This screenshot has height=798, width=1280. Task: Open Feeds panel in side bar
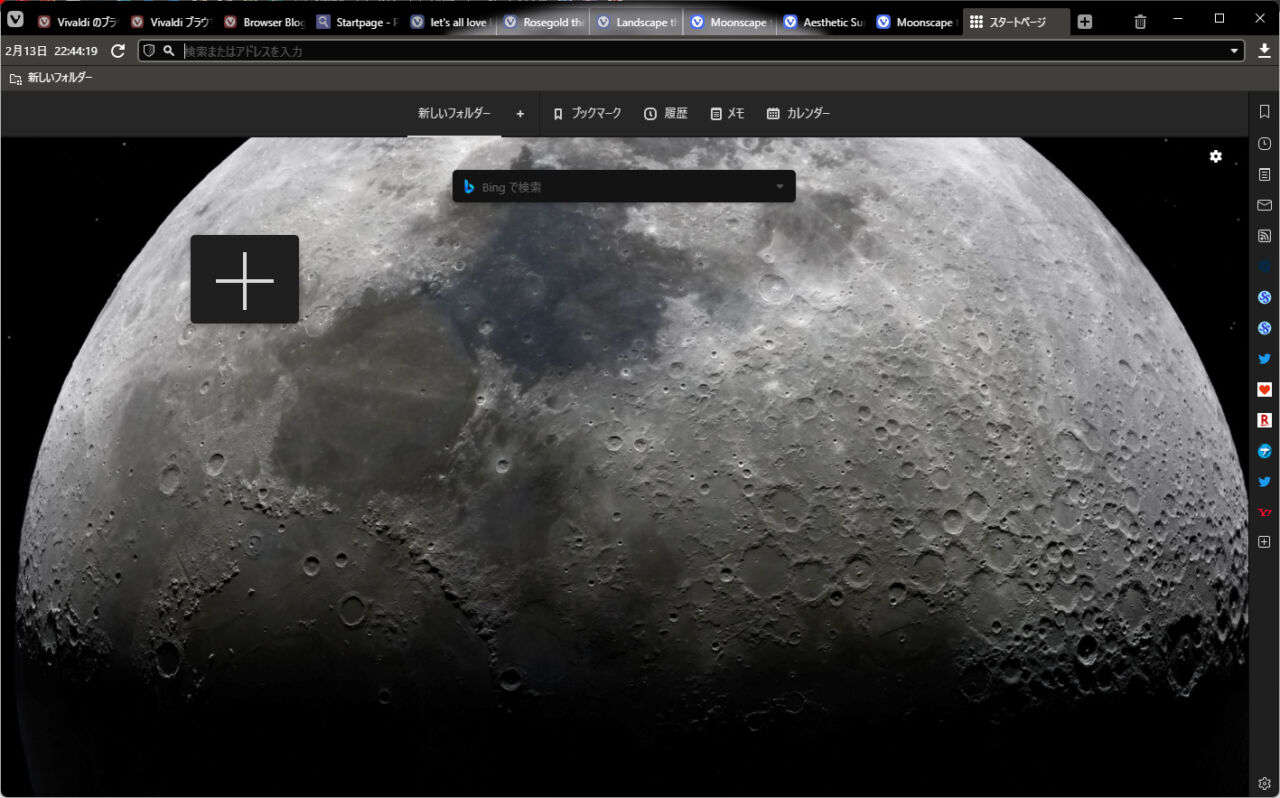(x=1264, y=236)
